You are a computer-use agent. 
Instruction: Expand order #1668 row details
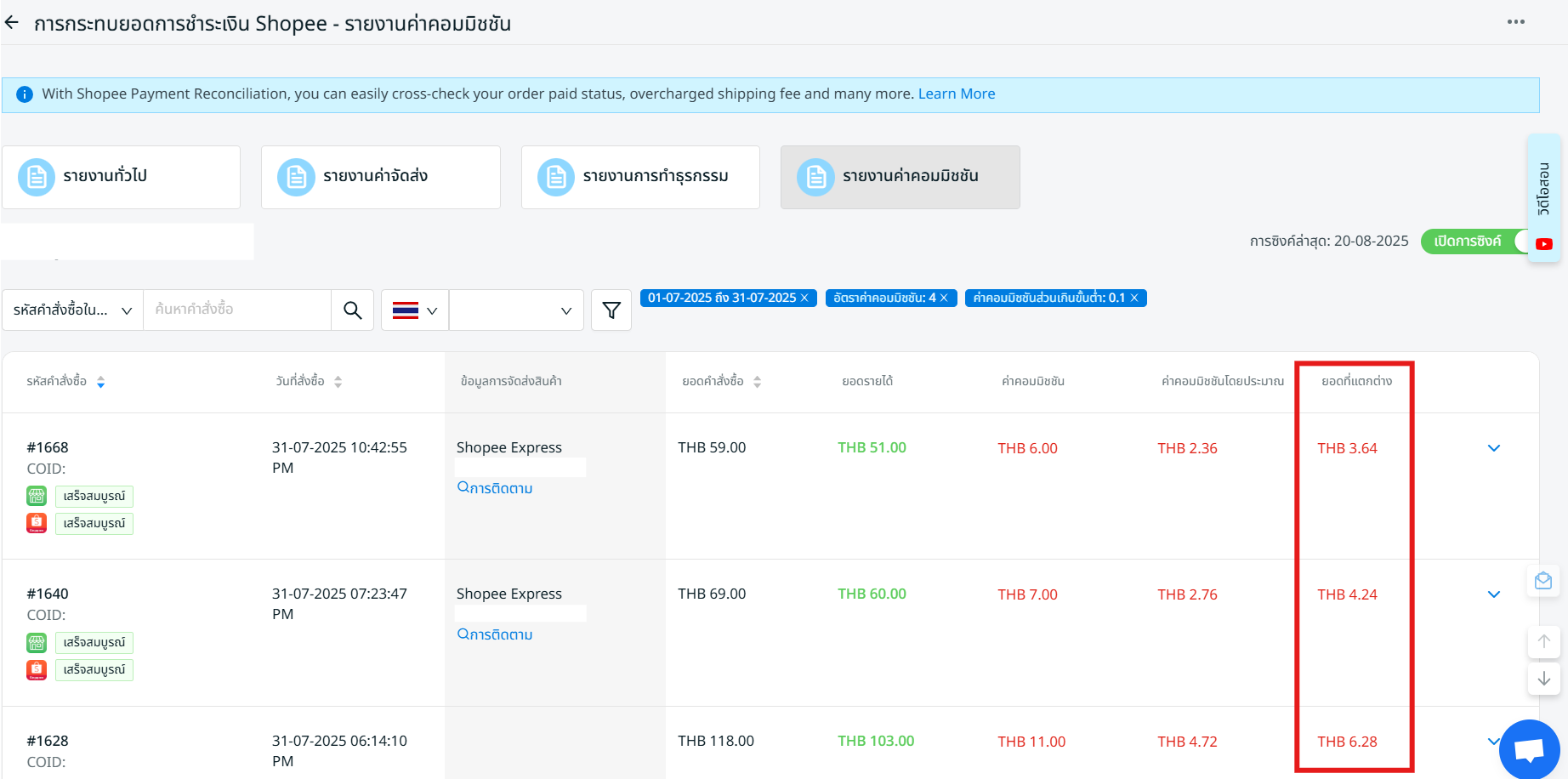(x=1493, y=448)
